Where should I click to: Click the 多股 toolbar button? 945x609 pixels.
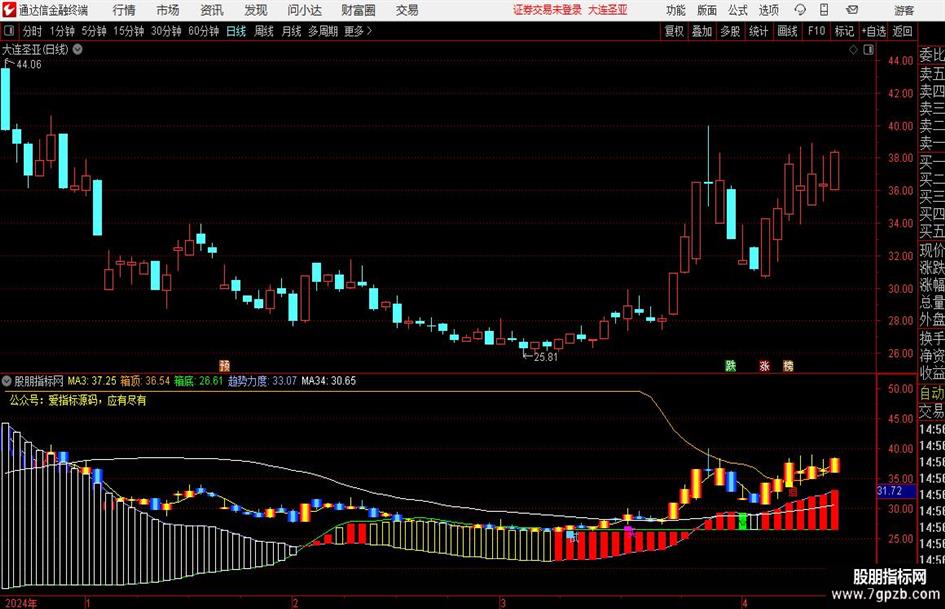coord(730,31)
